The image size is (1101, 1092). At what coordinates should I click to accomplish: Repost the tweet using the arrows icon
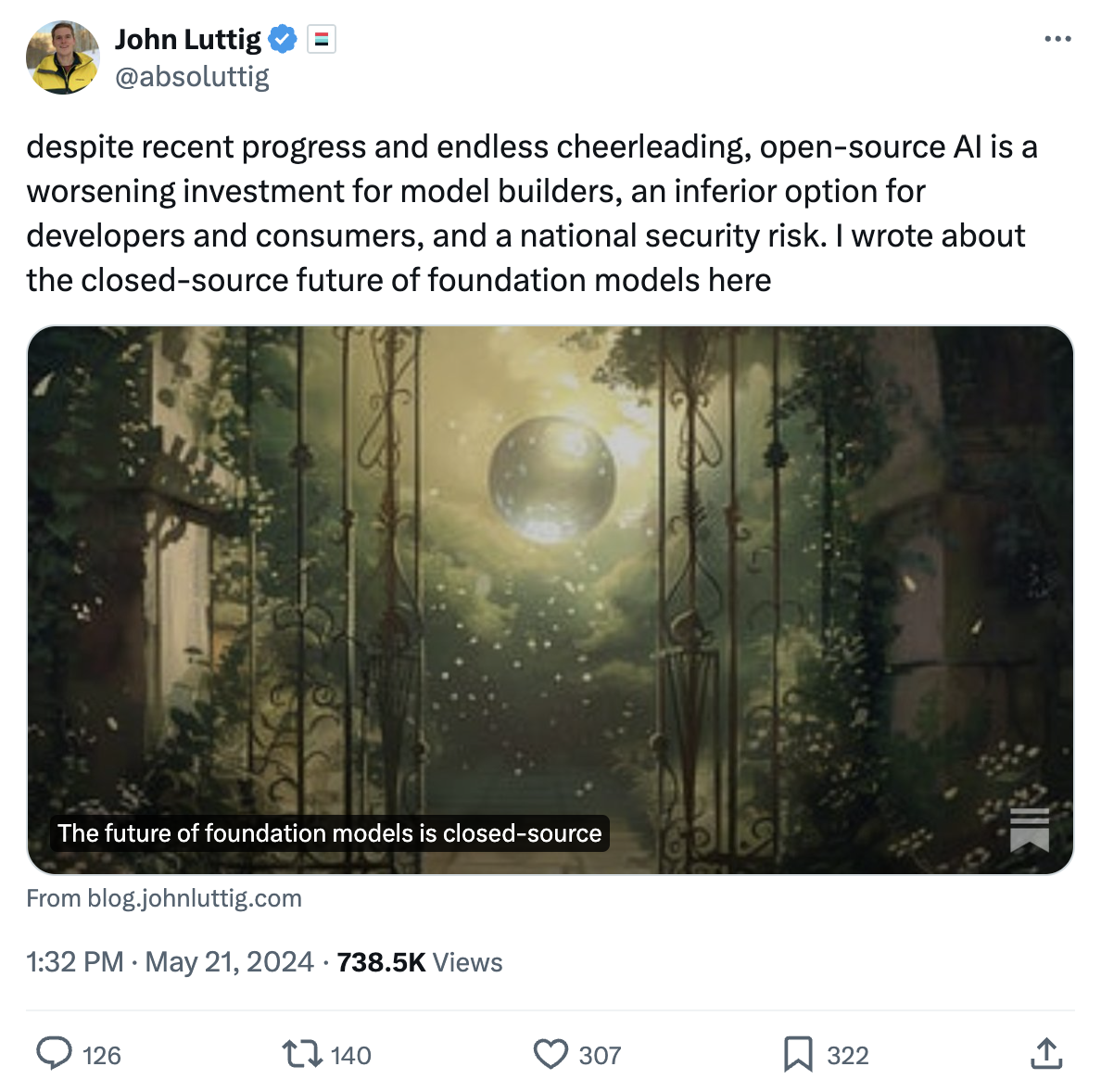tap(301, 1054)
